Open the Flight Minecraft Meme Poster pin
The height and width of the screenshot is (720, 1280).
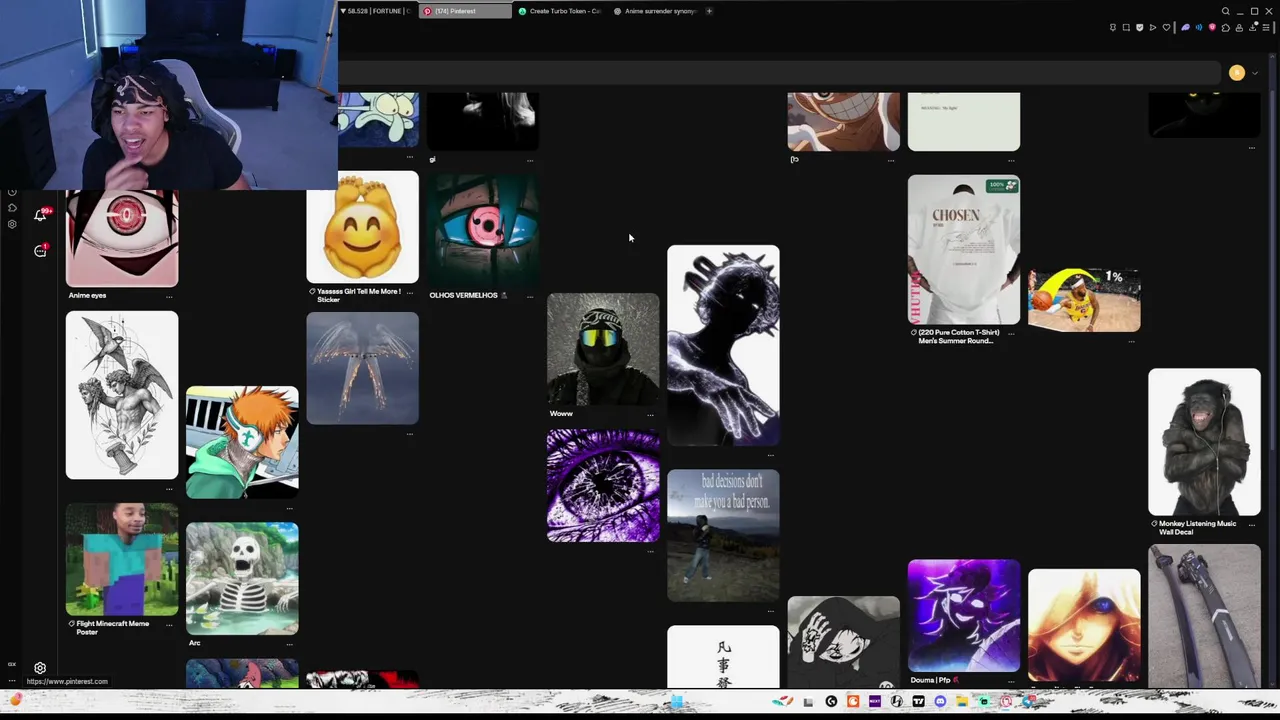pos(122,559)
